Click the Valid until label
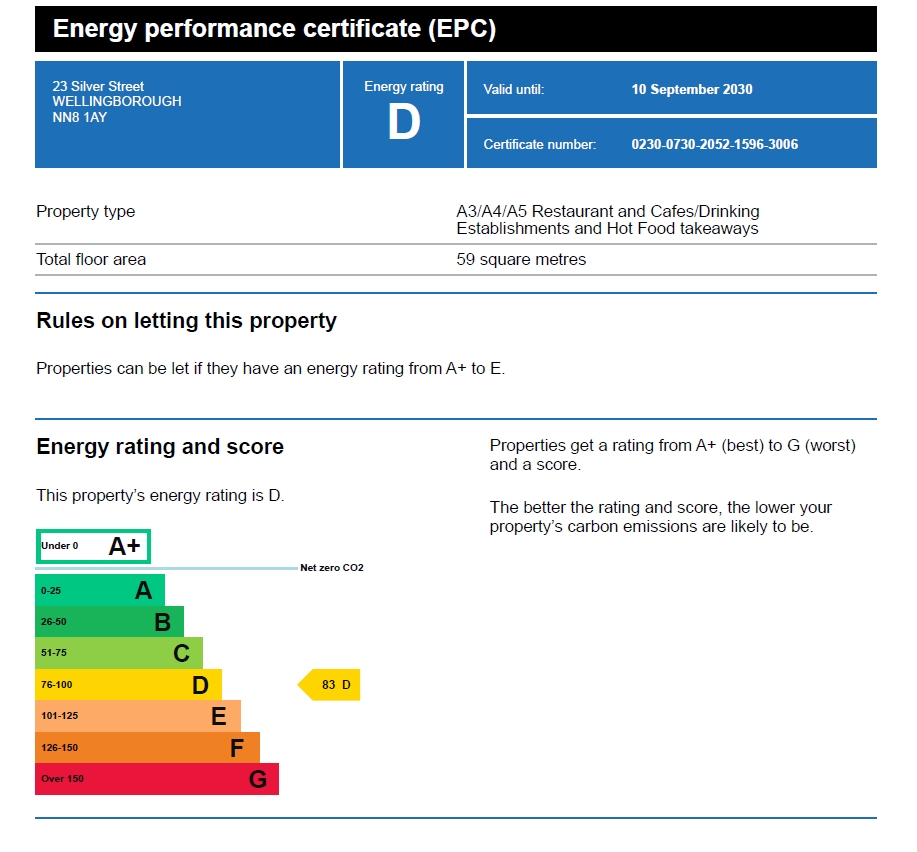Image resolution: width=917 pixels, height=852 pixels. [x=513, y=89]
